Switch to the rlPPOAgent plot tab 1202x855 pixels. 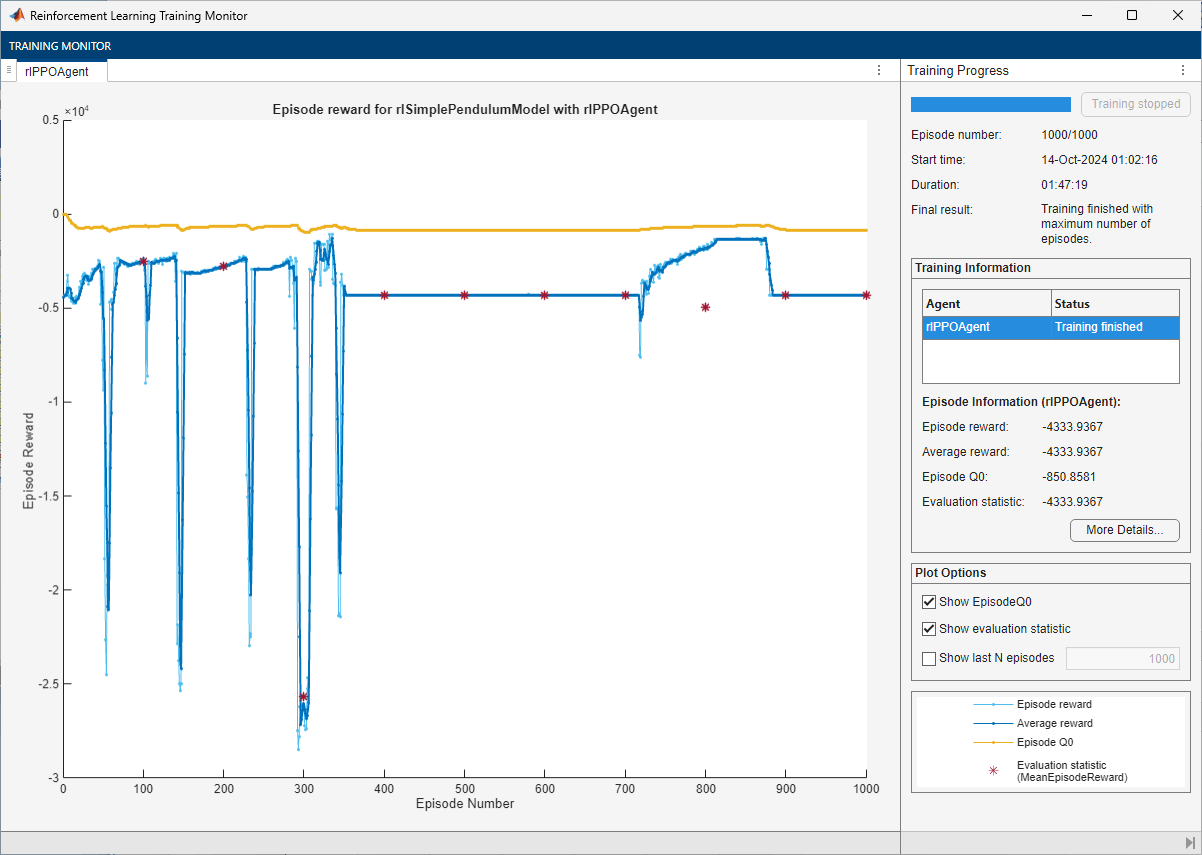click(57, 71)
